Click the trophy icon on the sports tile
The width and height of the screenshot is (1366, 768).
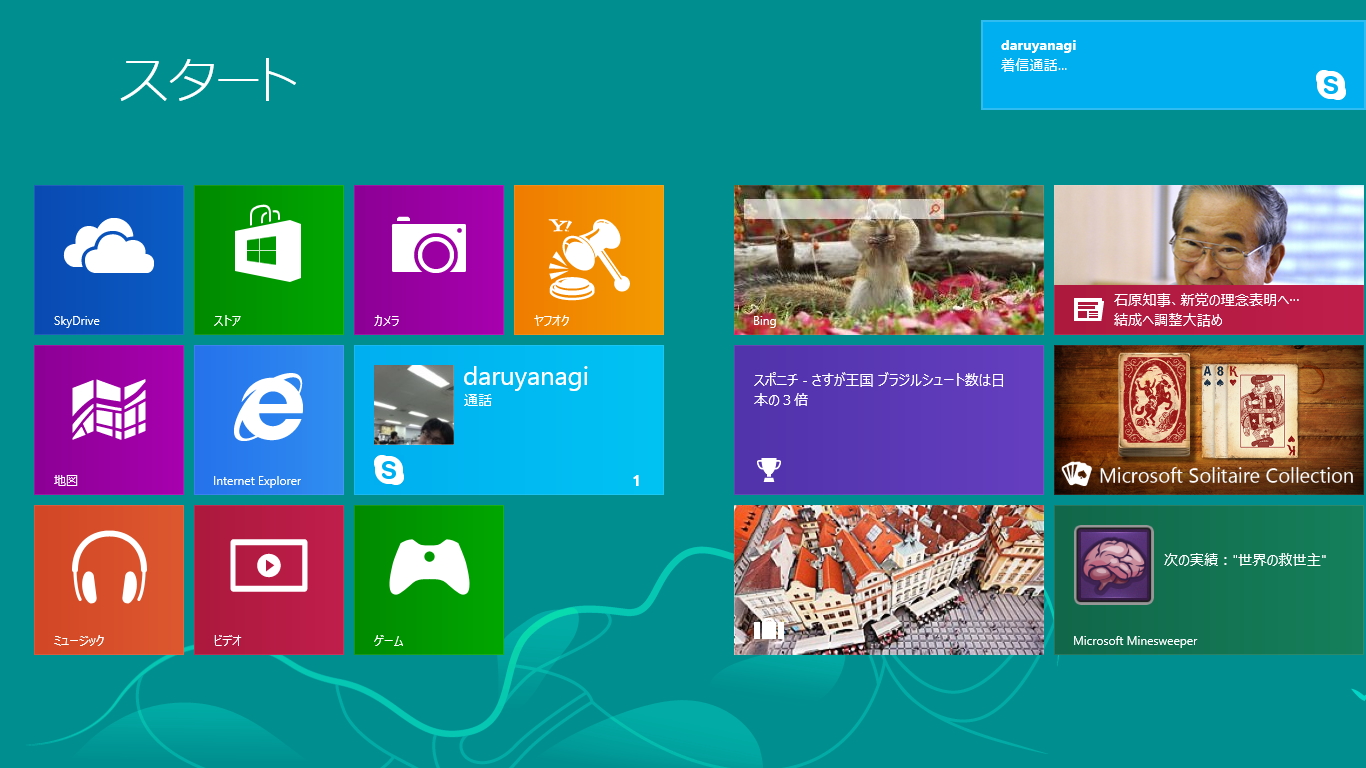pos(768,469)
